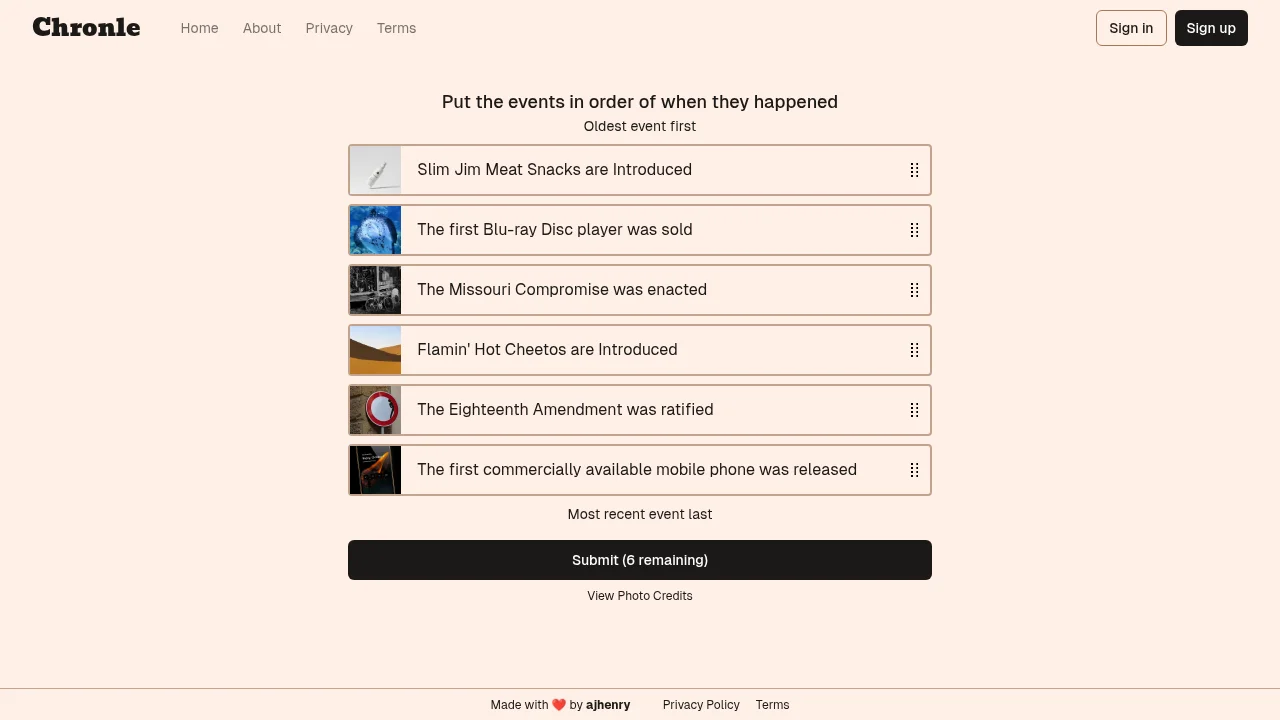Open Privacy in the top navigation

[329, 28]
